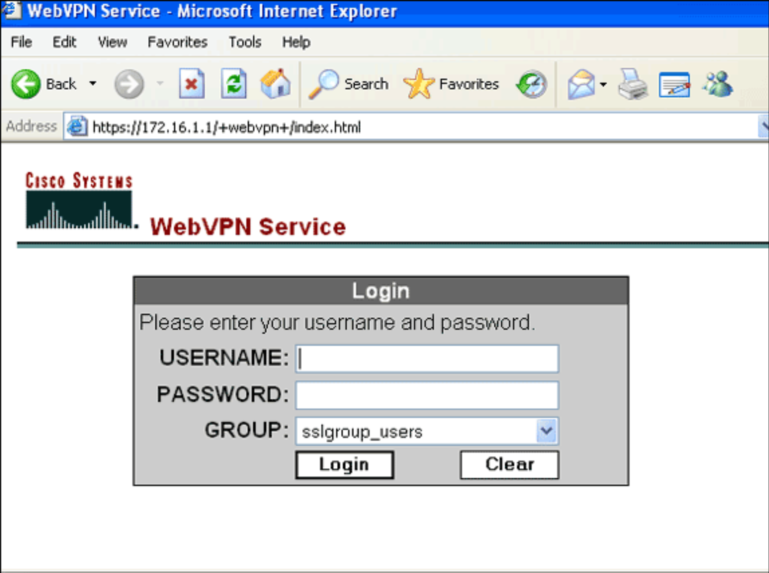
Task: Open the Forward history dropdown arrow
Action: click(160, 84)
